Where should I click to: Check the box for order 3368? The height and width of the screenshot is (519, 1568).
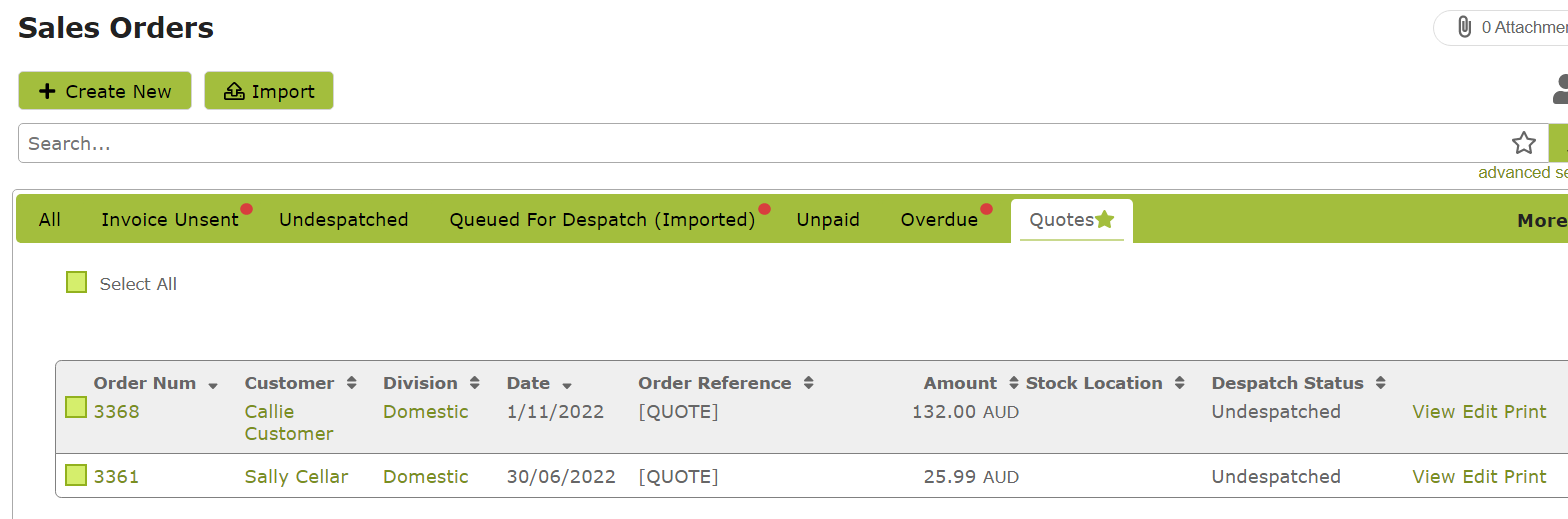[76, 407]
